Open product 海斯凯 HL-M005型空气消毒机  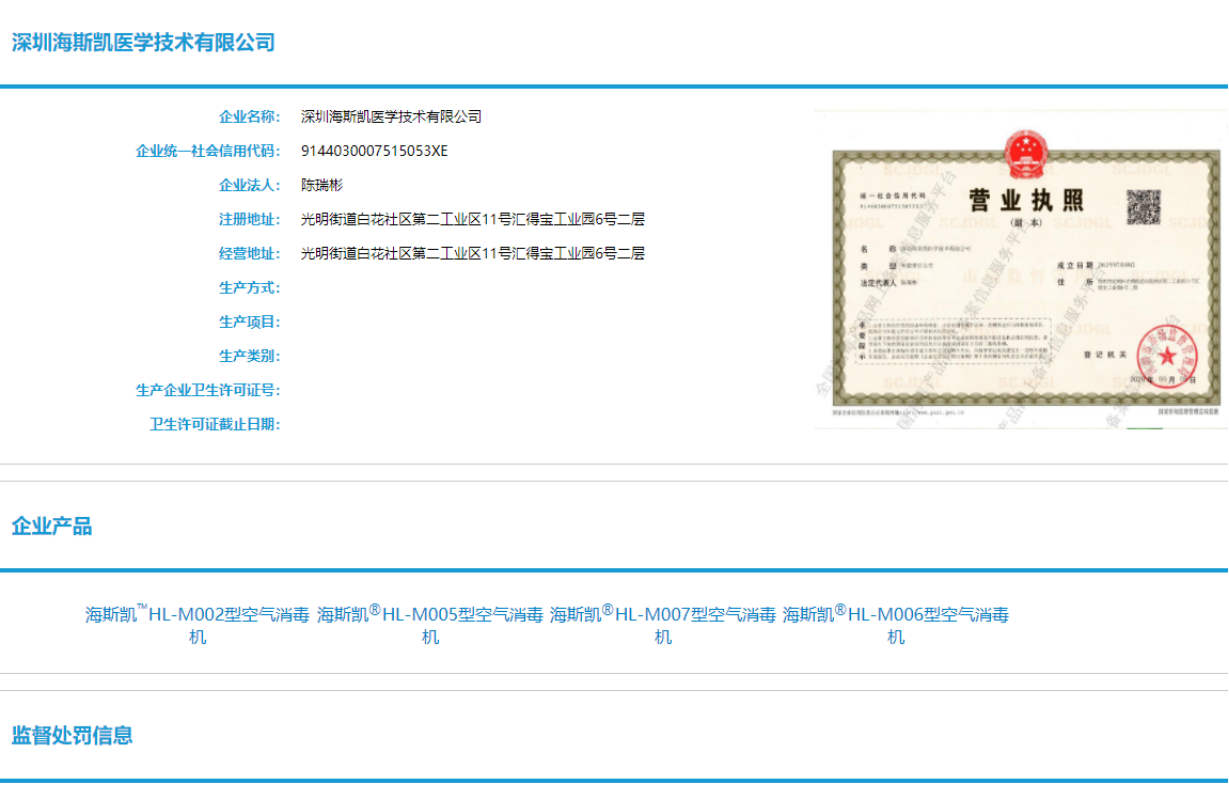pyautogui.click(x=430, y=625)
